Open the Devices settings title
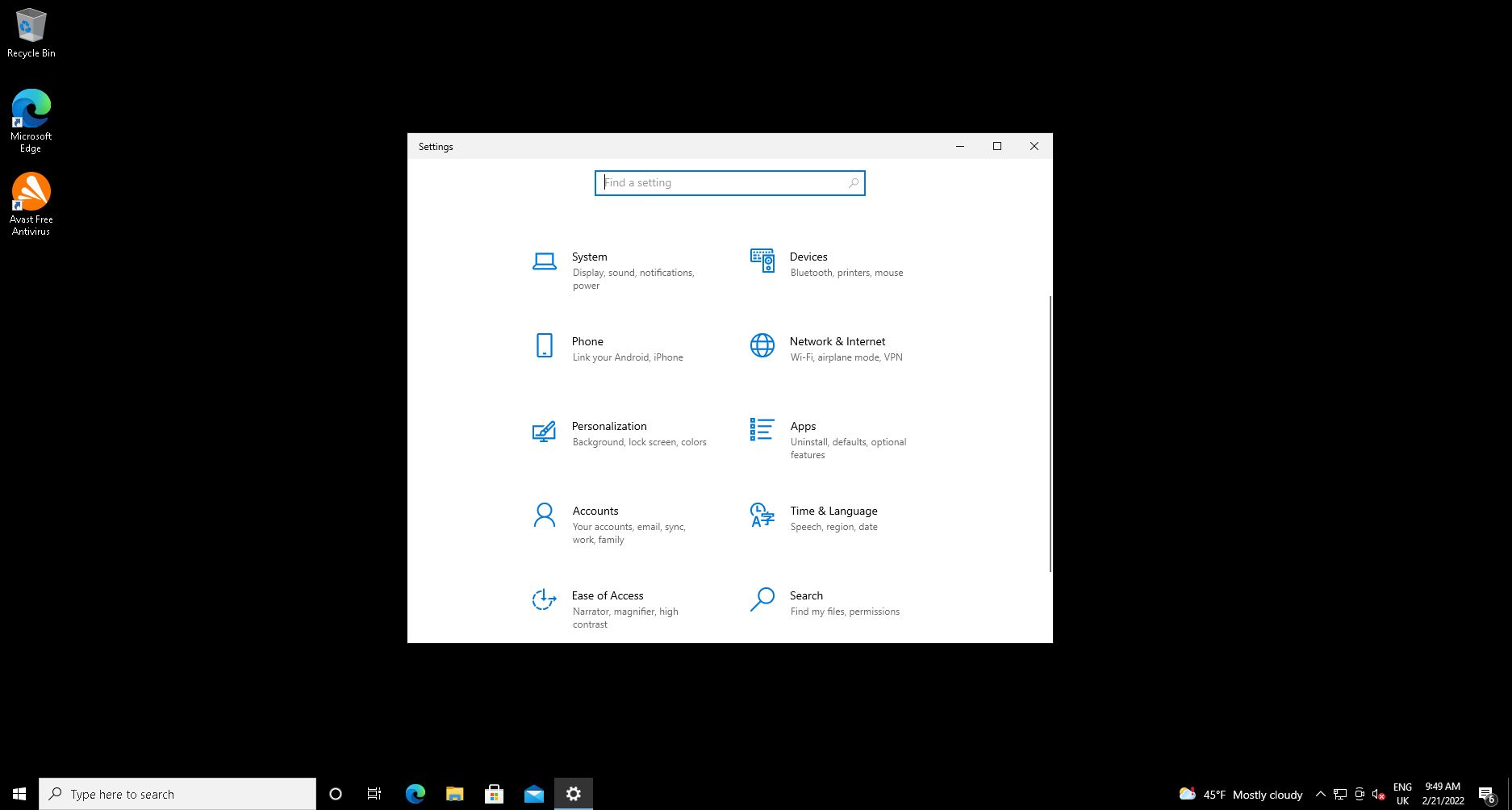 click(808, 257)
